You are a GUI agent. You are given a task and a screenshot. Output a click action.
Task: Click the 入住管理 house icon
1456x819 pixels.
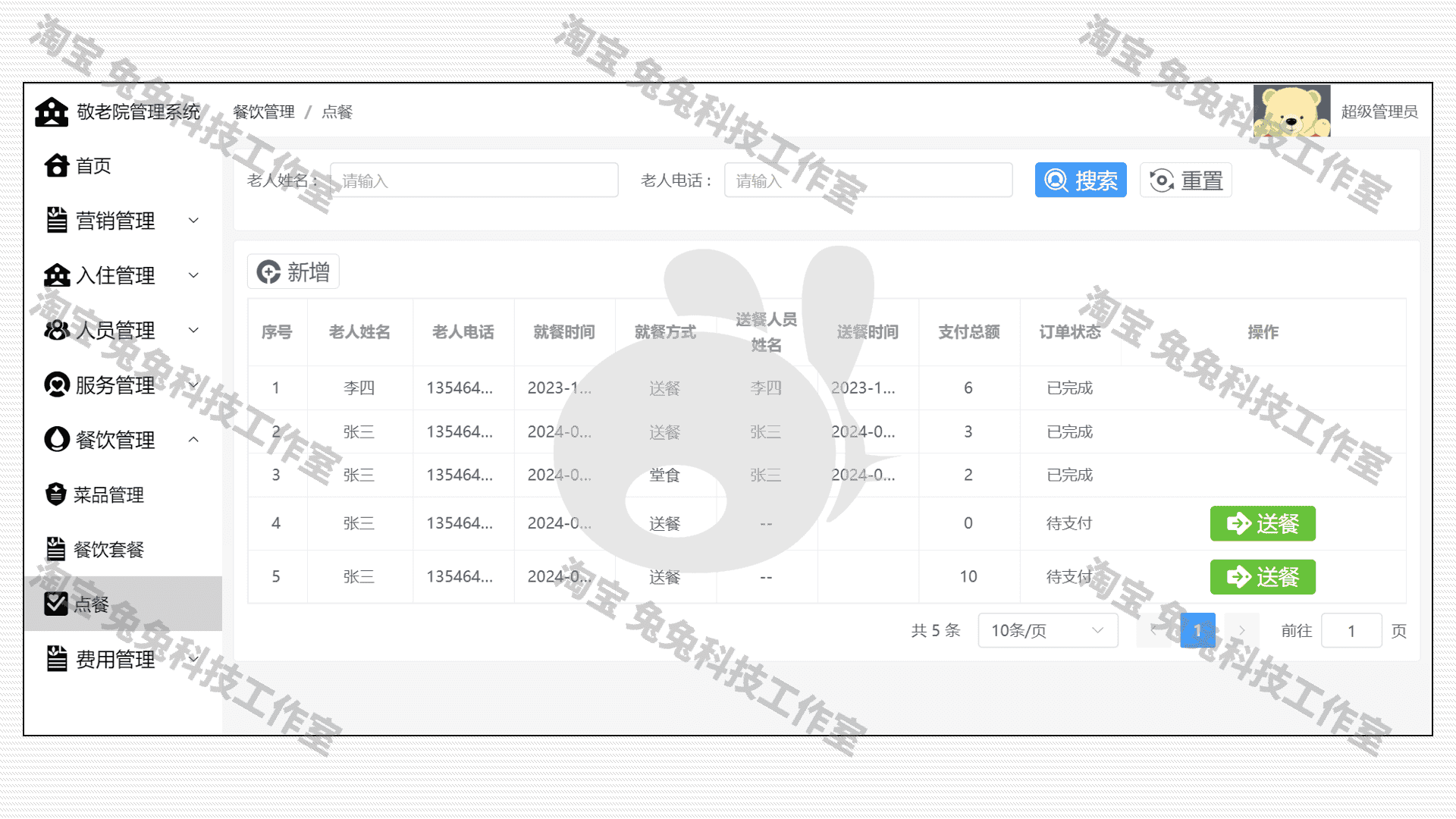[x=57, y=275]
